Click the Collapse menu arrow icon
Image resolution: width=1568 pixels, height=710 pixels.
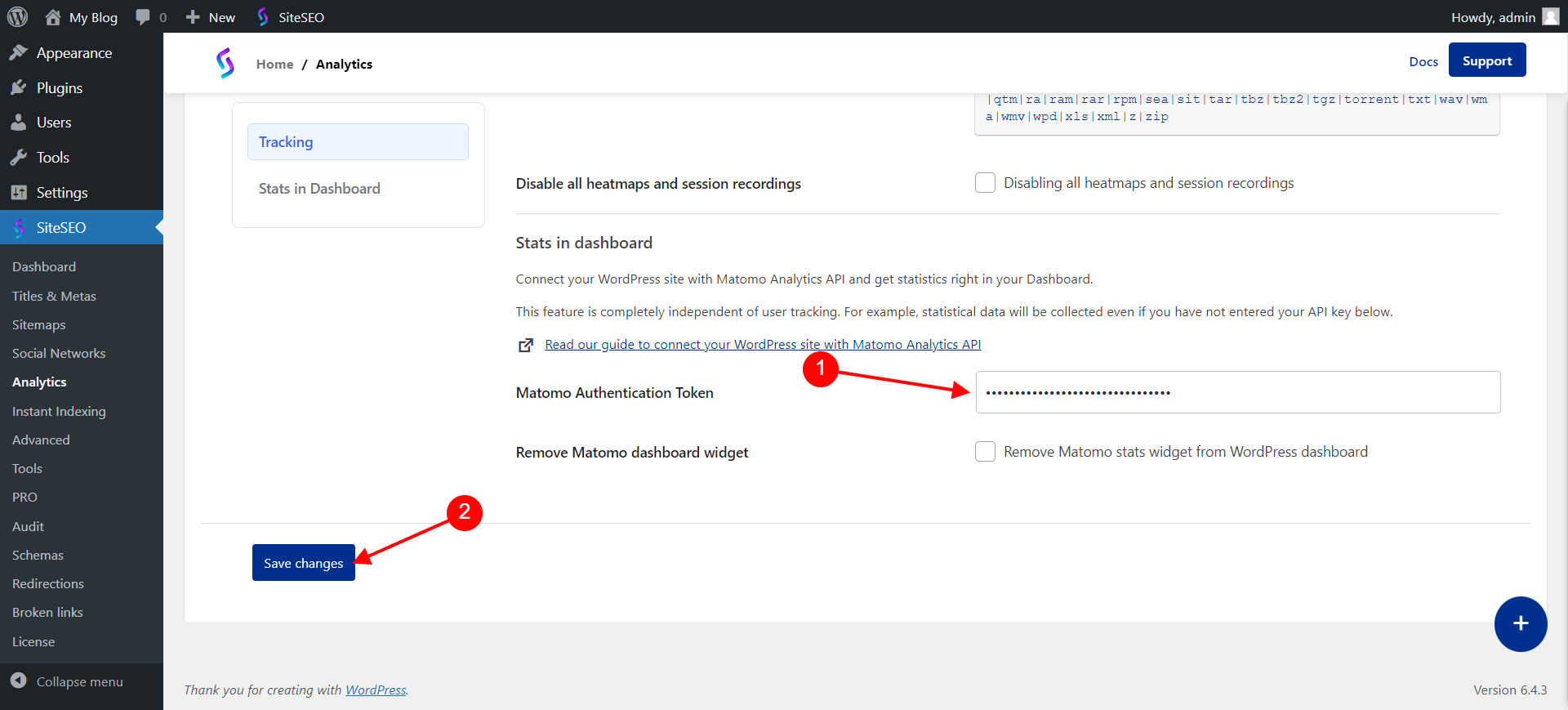pos(19,681)
